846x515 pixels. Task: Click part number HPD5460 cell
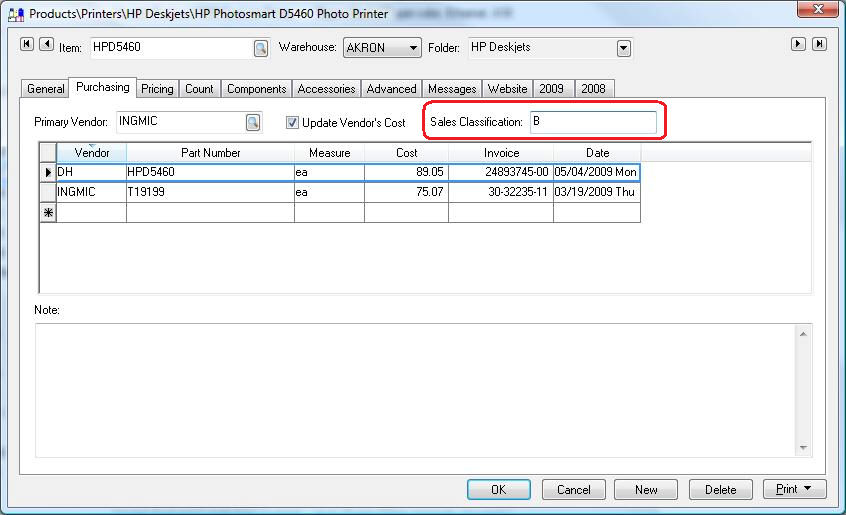pyautogui.click(x=210, y=173)
